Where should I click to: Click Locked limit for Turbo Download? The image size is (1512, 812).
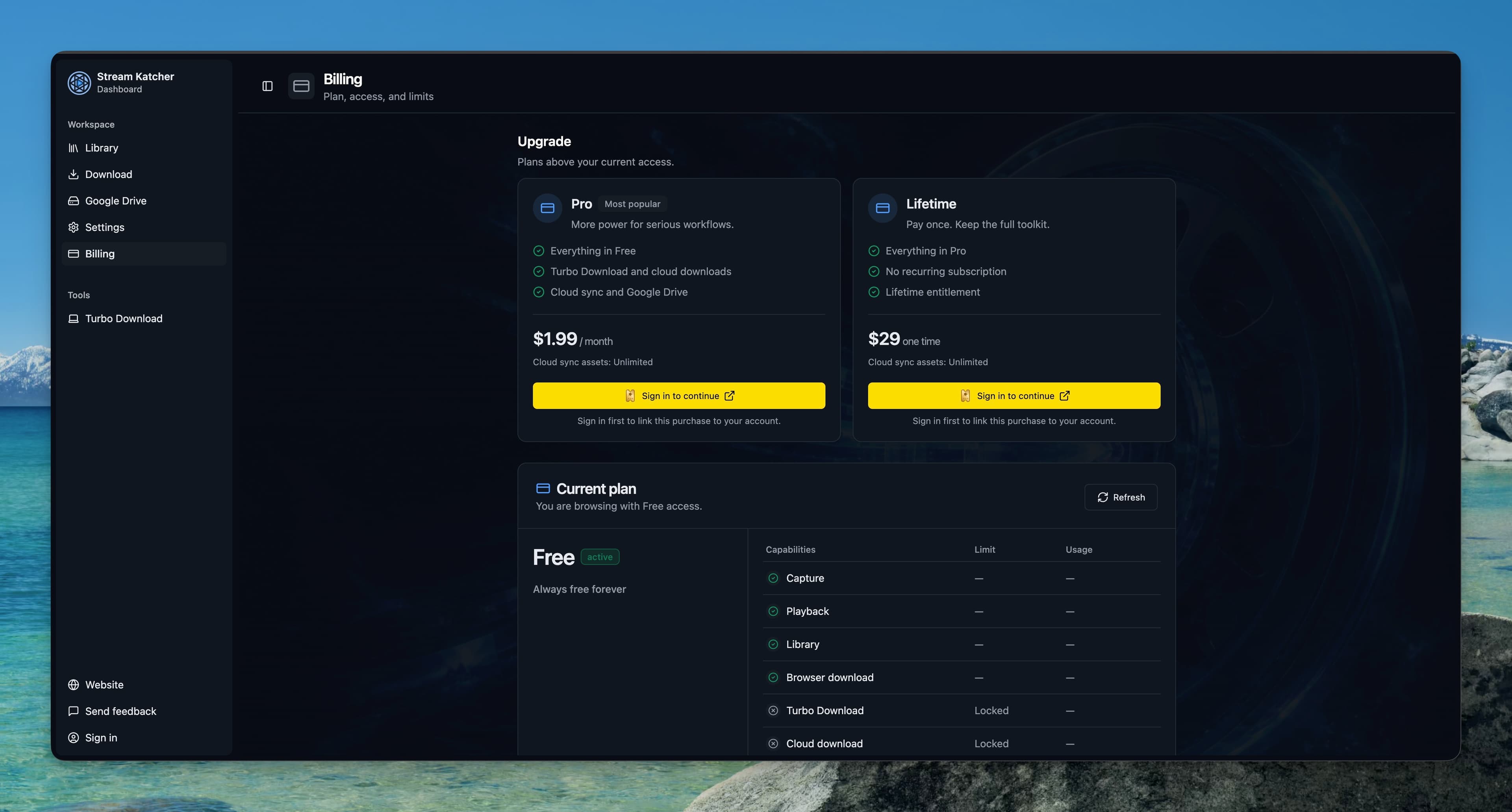[991, 711]
